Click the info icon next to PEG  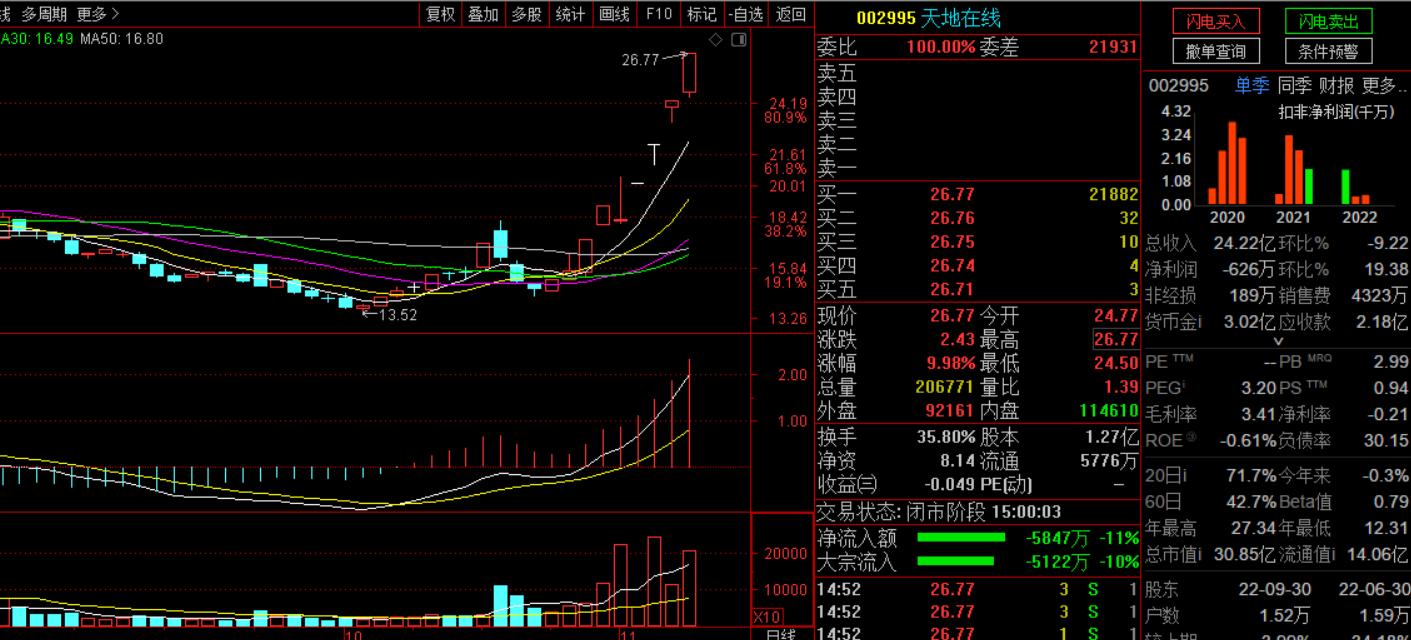1185,387
